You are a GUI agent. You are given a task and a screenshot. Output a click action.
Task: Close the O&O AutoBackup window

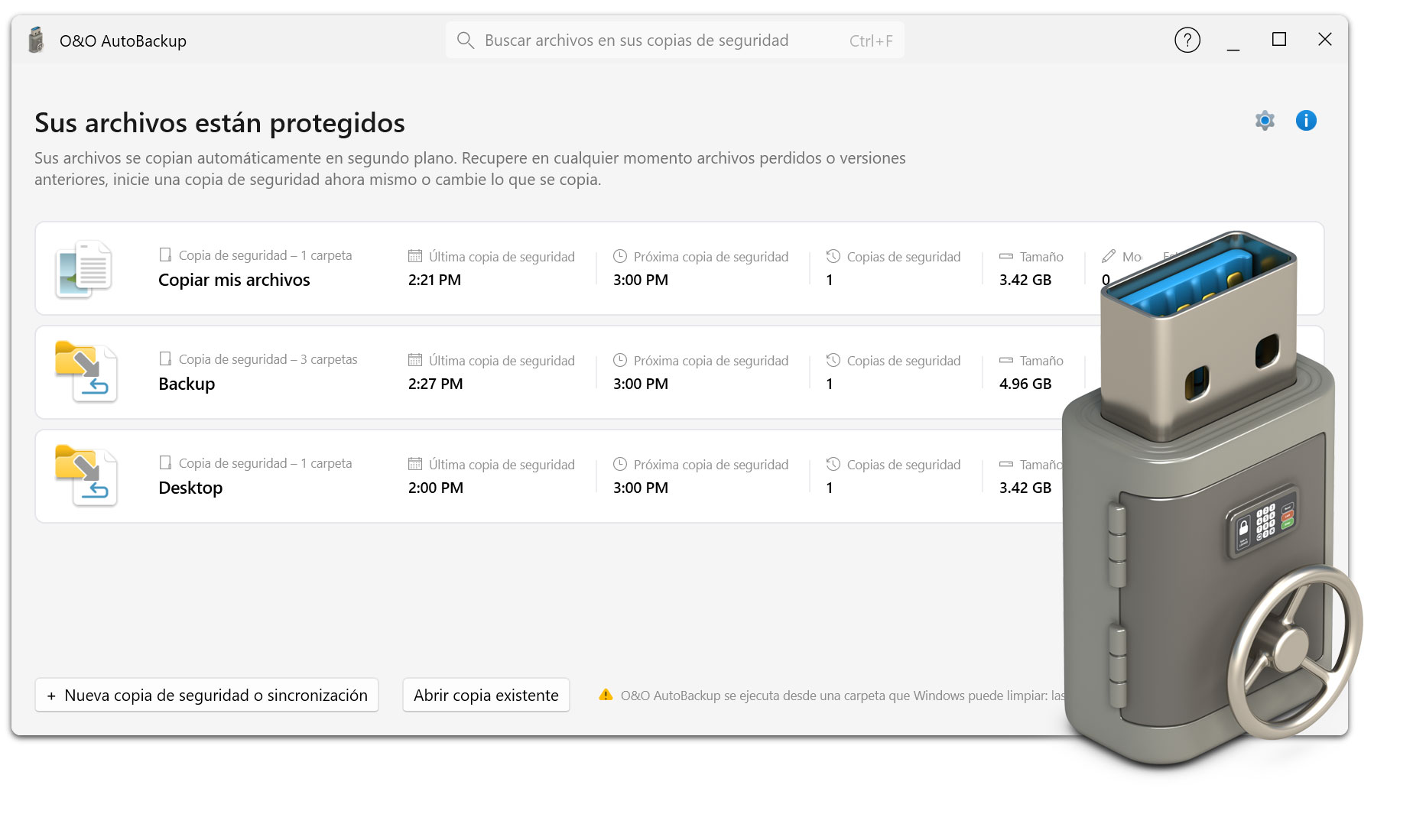pyautogui.click(x=1324, y=39)
